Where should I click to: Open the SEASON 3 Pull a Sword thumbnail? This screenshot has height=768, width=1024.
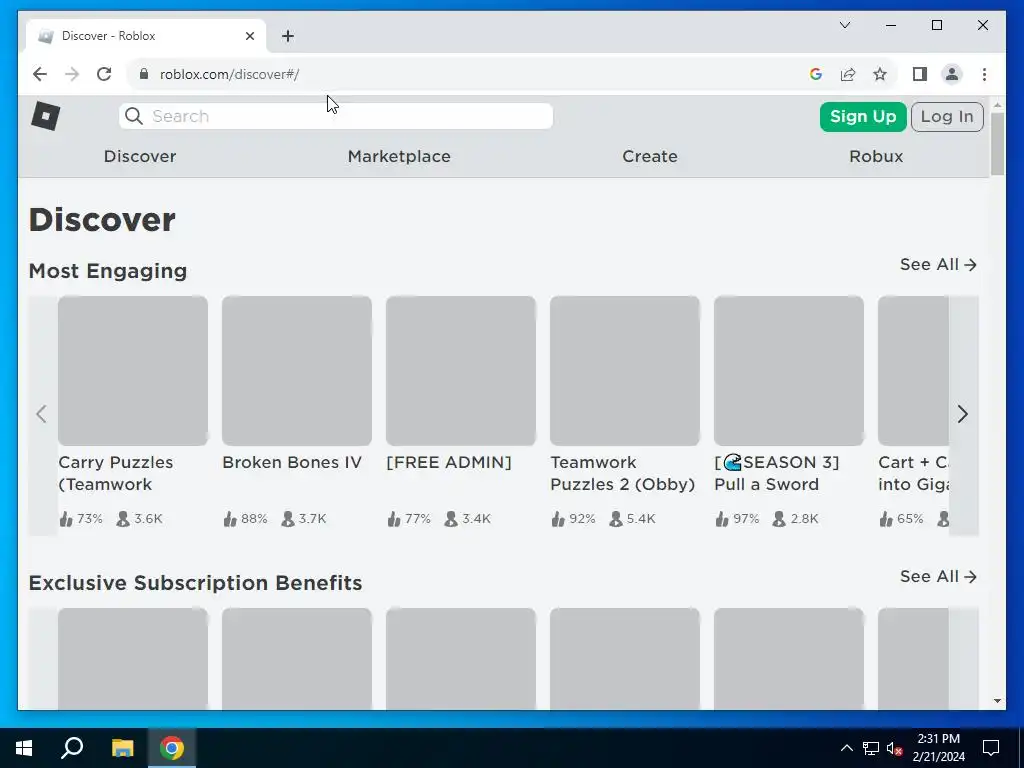[789, 371]
